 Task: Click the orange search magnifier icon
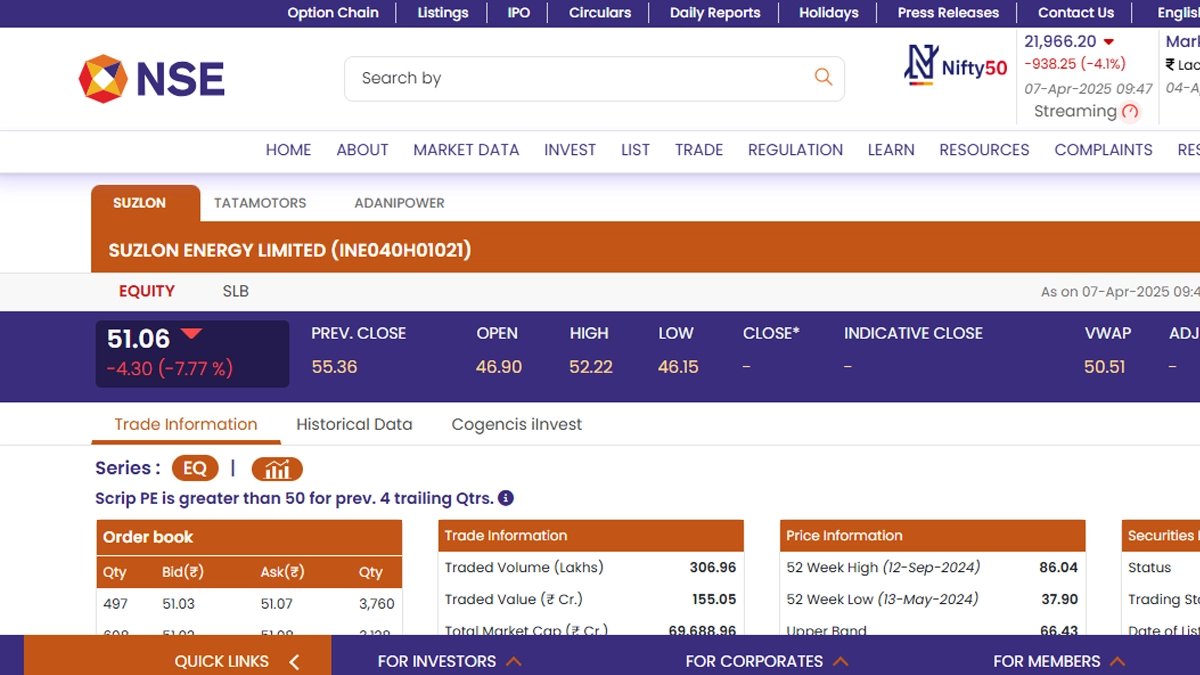coord(823,77)
